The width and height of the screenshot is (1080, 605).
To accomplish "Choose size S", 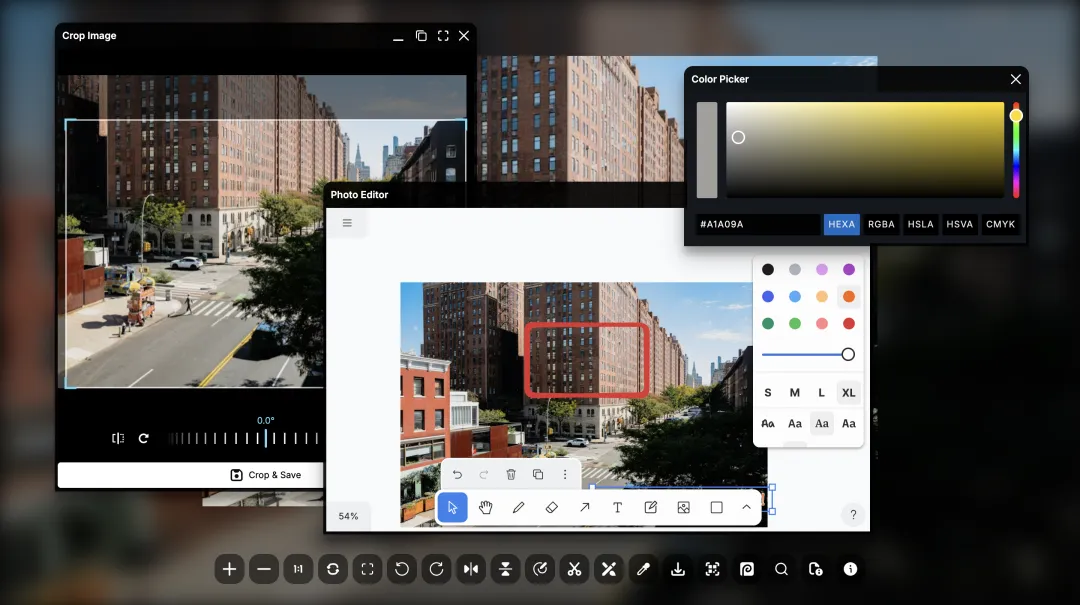I will [768, 393].
